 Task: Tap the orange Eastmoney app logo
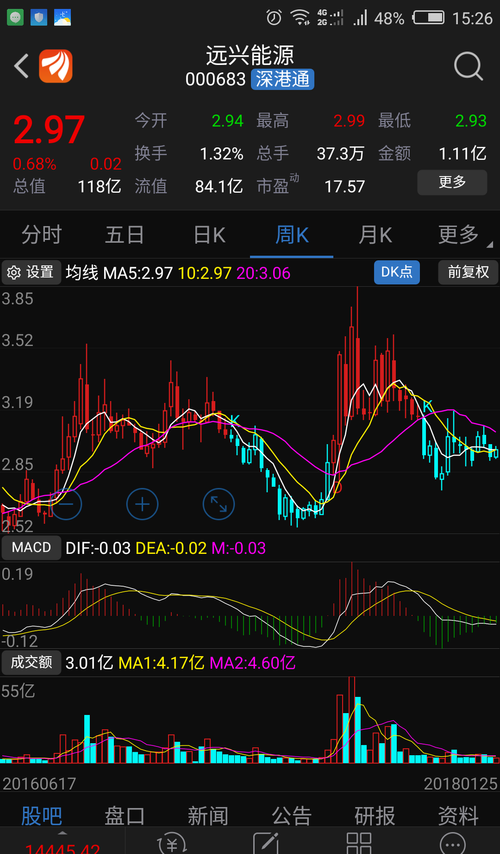[x=56, y=66]
